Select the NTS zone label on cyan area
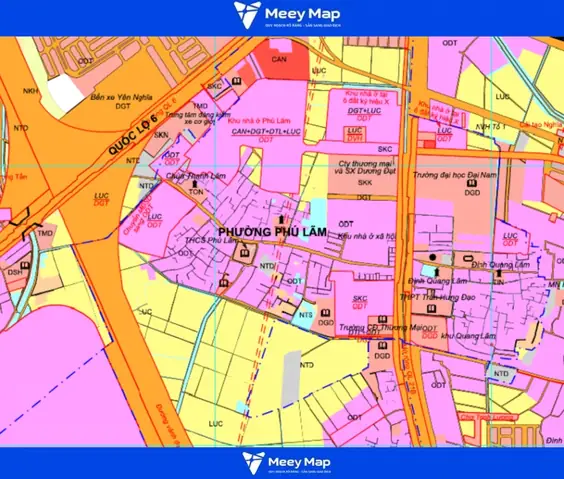The height and width of the screenshot is (479, 564). 306,315
